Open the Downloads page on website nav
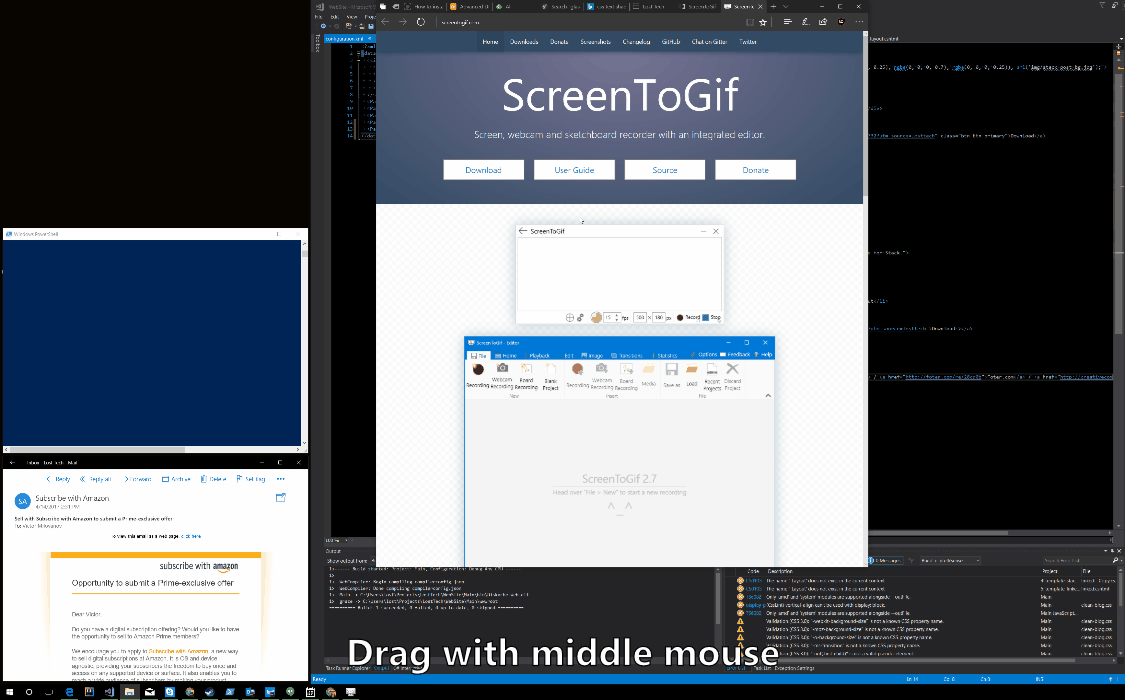The image size is (1125, 700). (x=524, y=42)
